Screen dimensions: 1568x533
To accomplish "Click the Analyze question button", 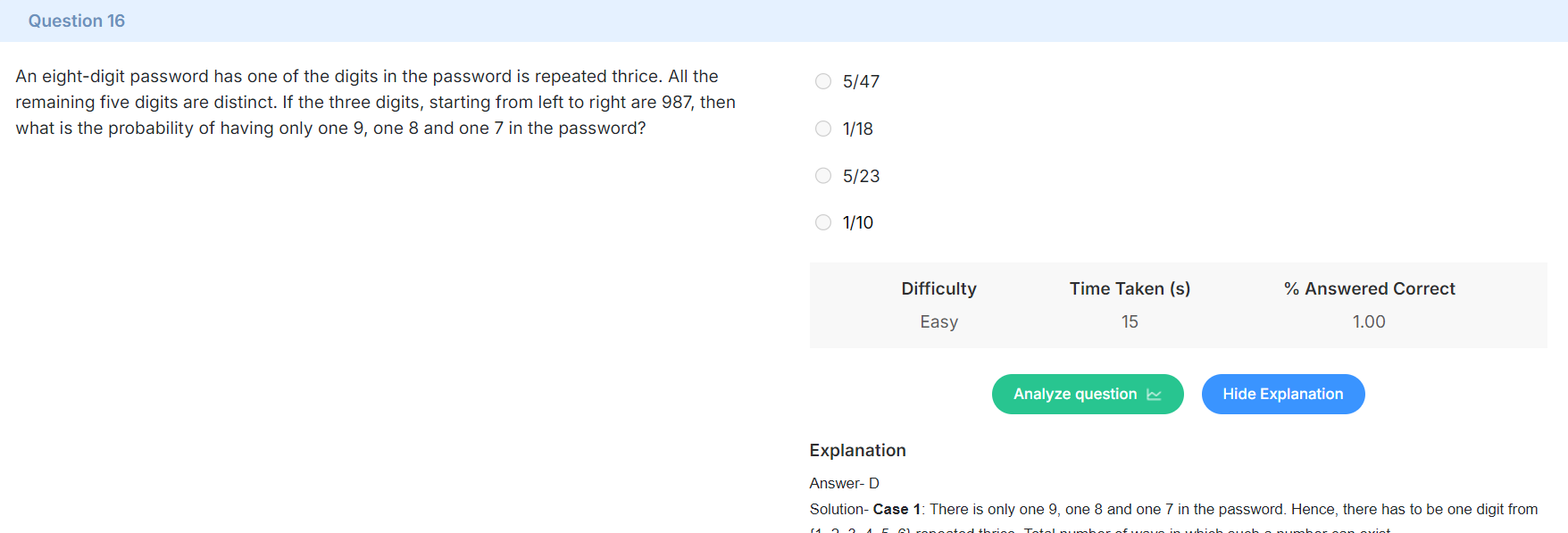I will click(1088, 394).
